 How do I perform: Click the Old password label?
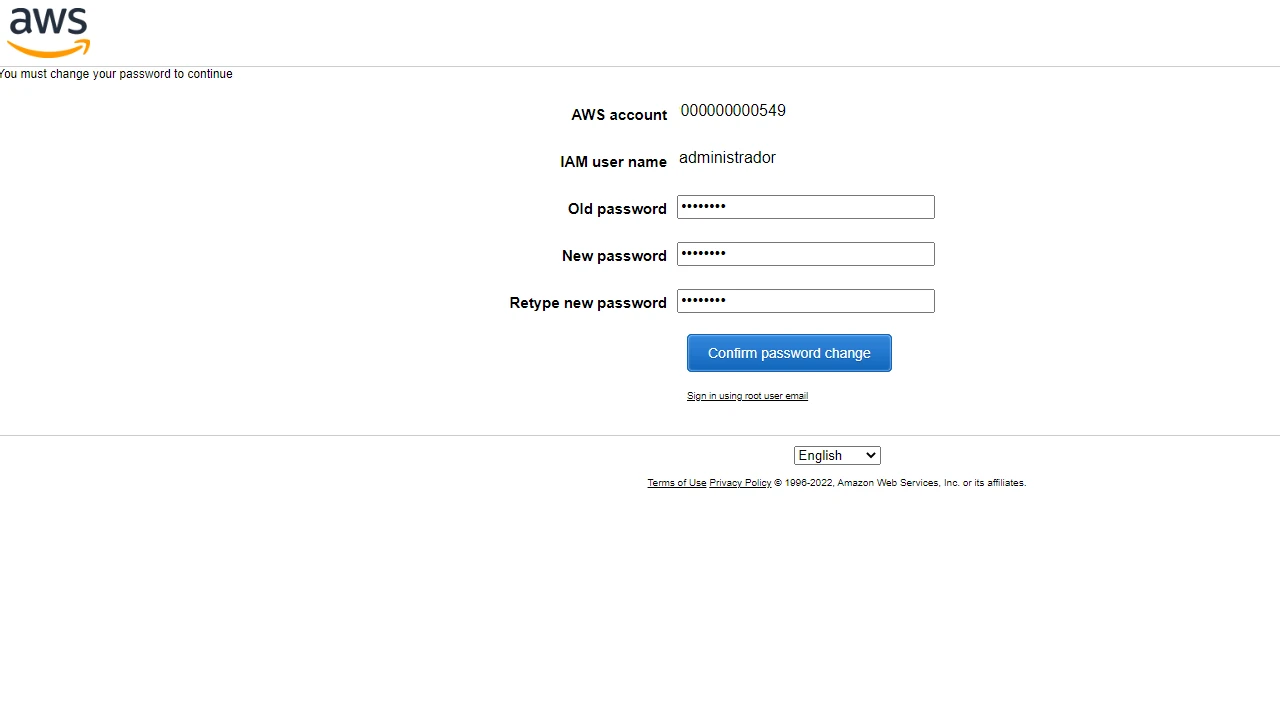click(617, 209)
